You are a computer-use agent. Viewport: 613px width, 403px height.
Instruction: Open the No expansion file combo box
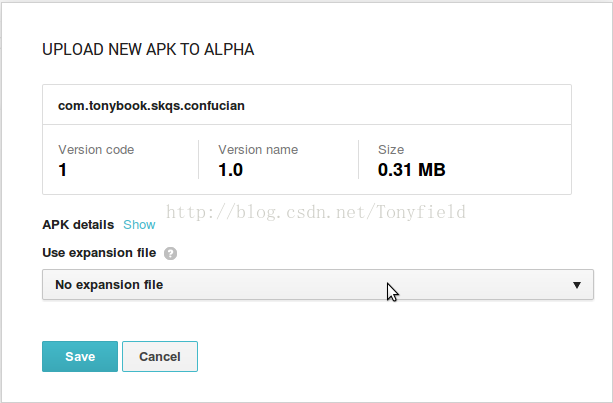(x=318, y=285)
